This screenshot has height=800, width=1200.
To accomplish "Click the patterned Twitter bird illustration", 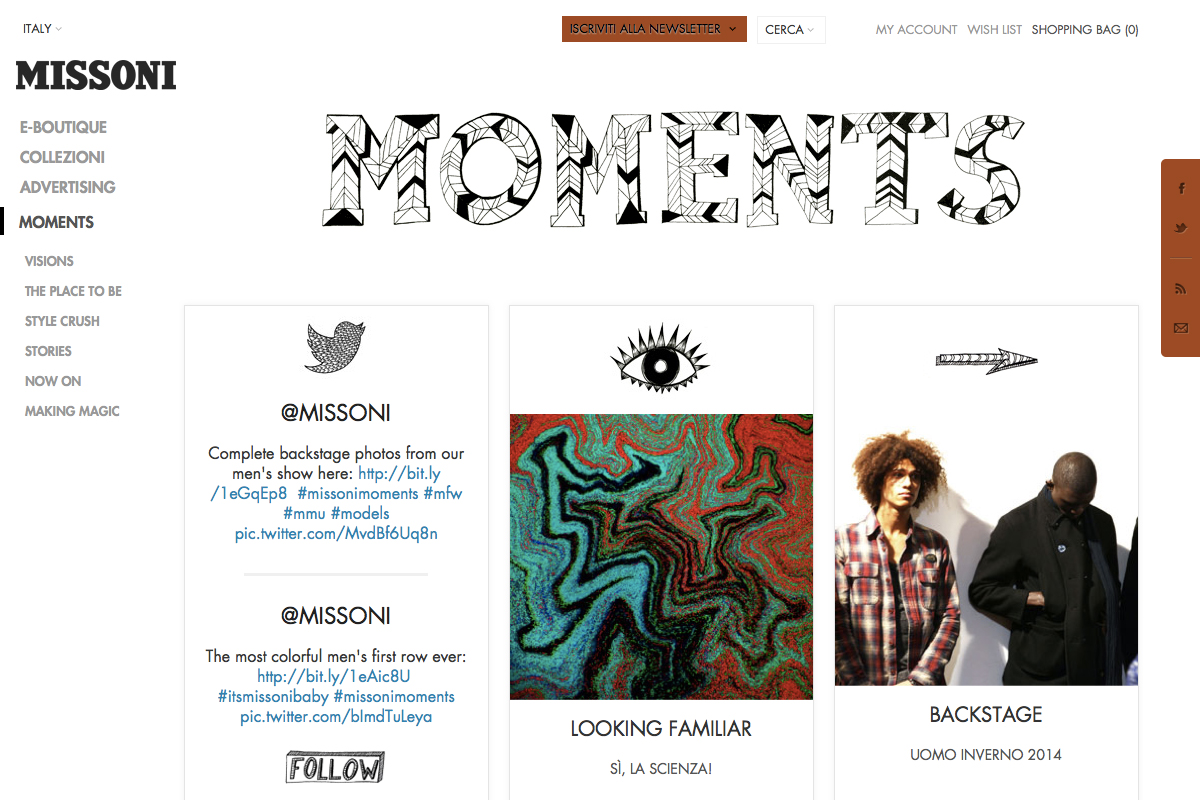I will (335, 348).
